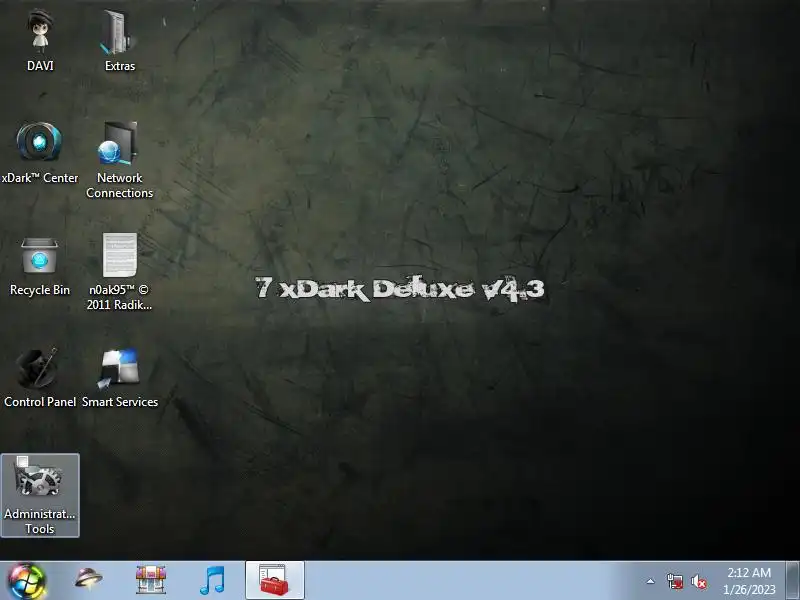800x600 pixels.
Task: Open the network status tray icon
Action: [x=674, y=581]
